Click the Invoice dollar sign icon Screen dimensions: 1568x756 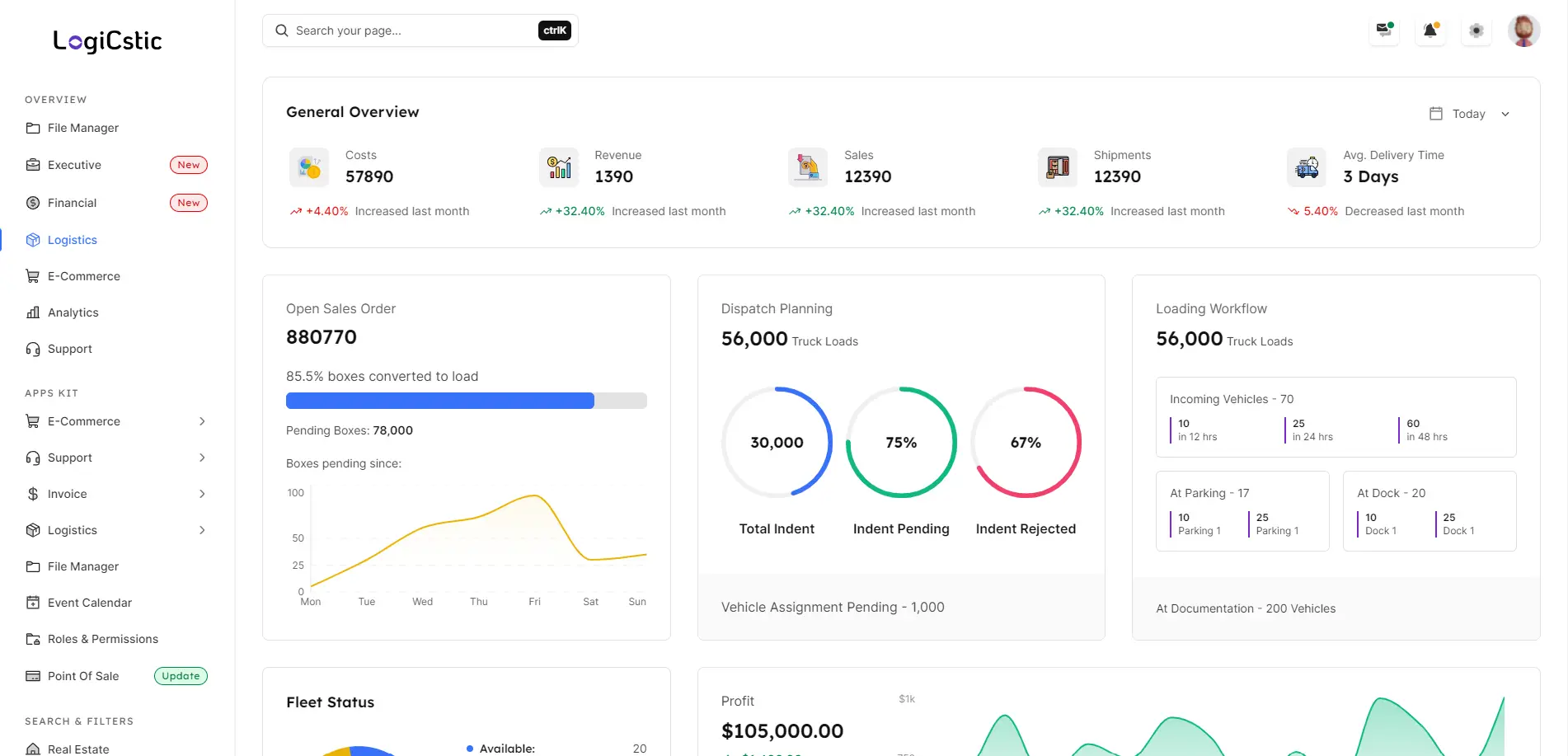[x=33, y=494]
